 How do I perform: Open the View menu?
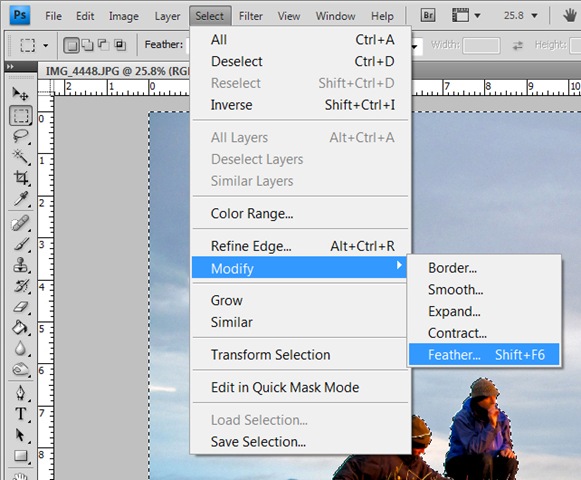(x=289, y=16)
